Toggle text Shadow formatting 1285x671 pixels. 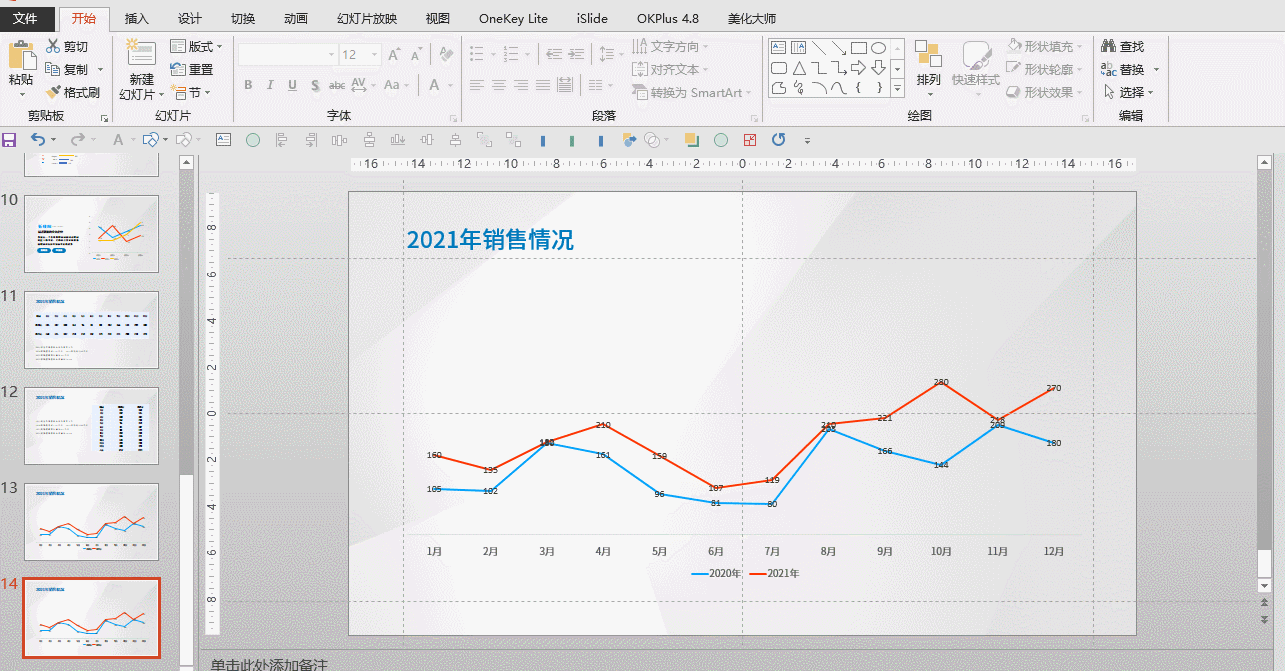(x=315, y=85)
